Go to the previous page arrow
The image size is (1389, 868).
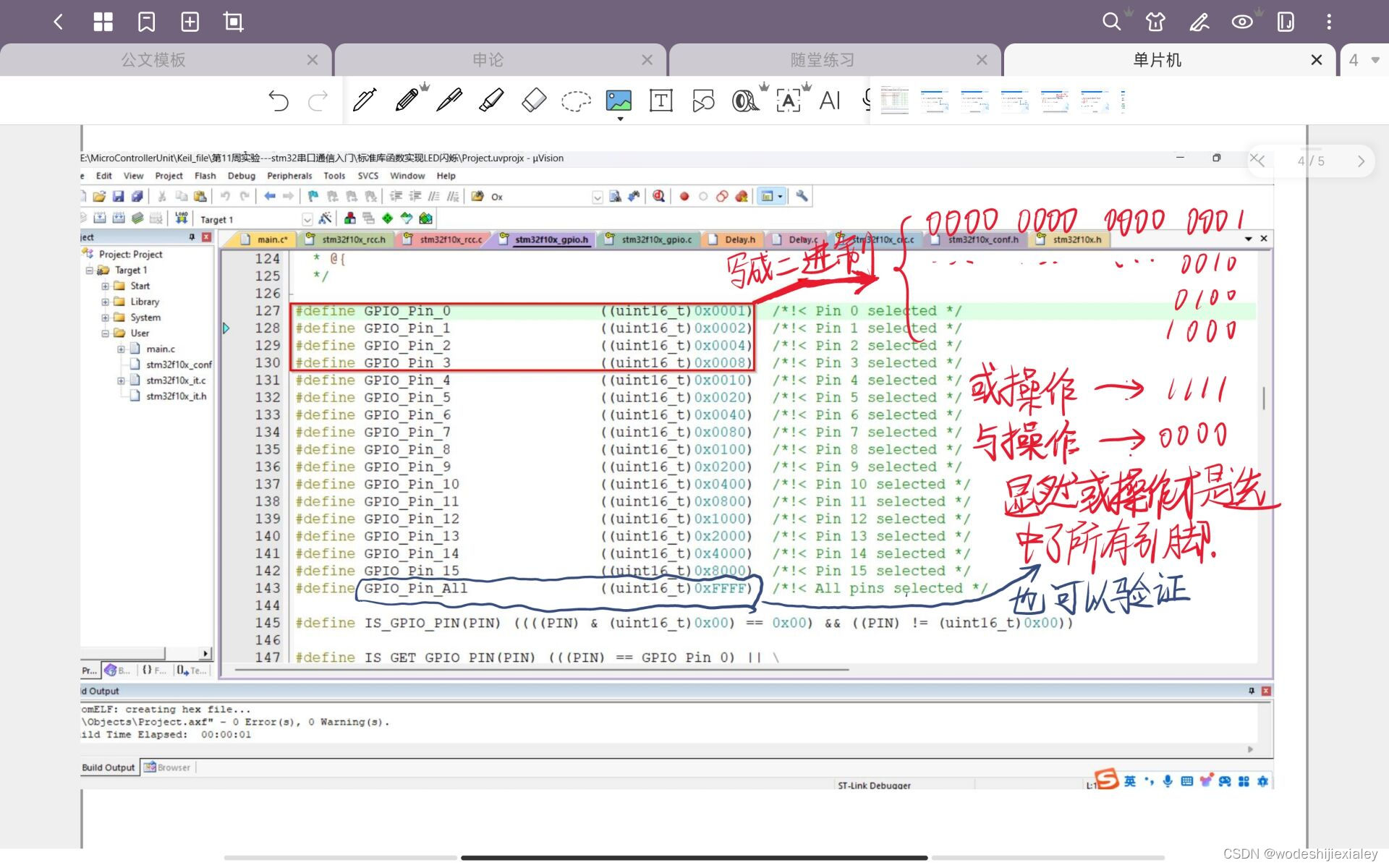pos(1260,161)
